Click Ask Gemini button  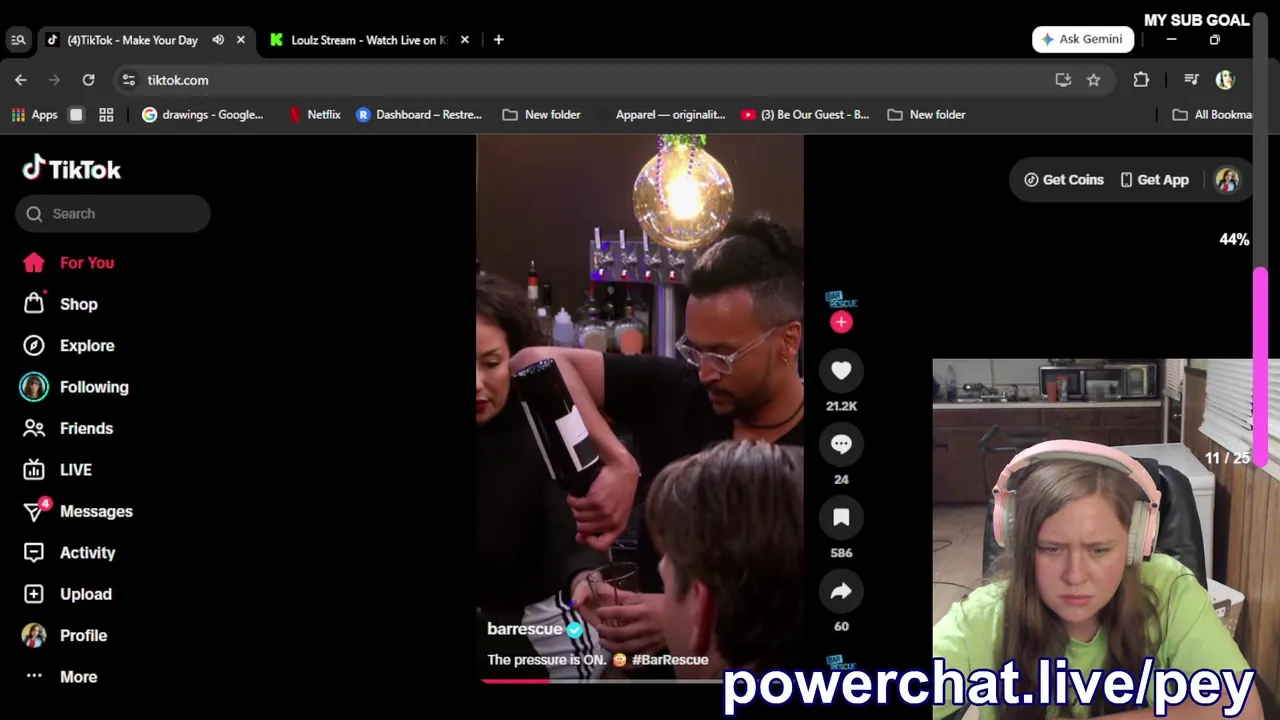(1083, 39)
